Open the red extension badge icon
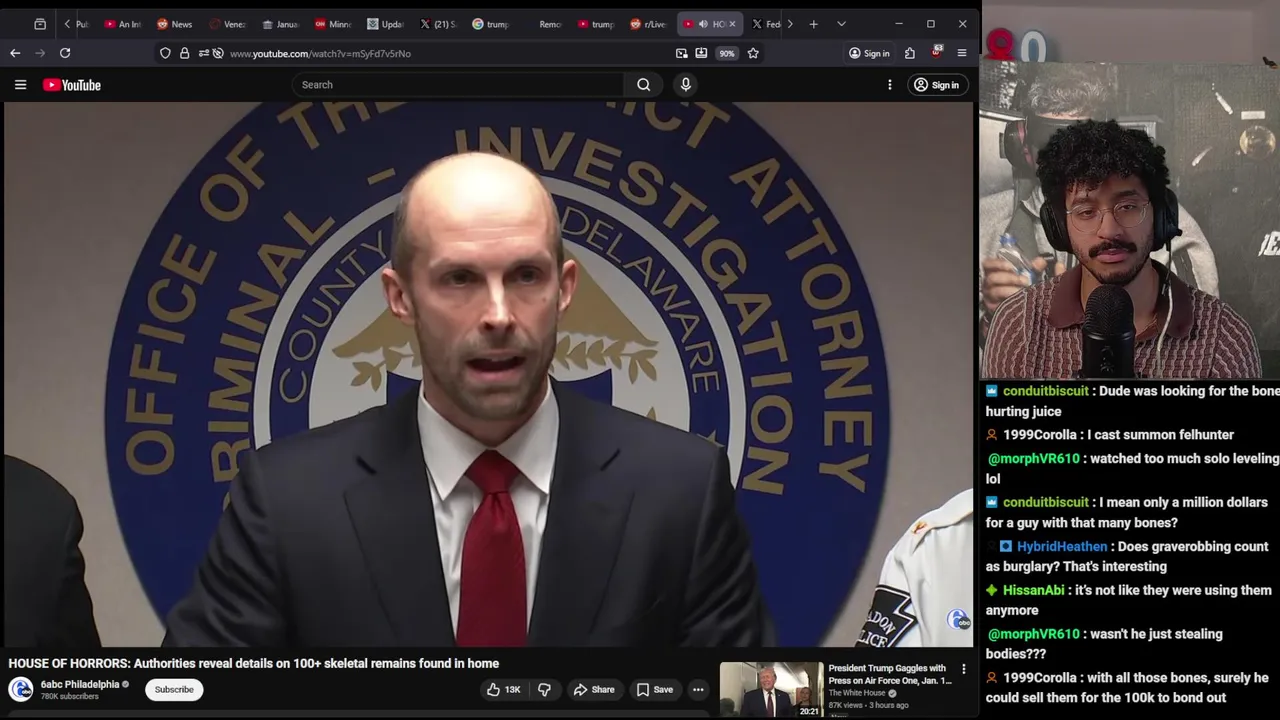1280x720 pixels. point(936,52)
